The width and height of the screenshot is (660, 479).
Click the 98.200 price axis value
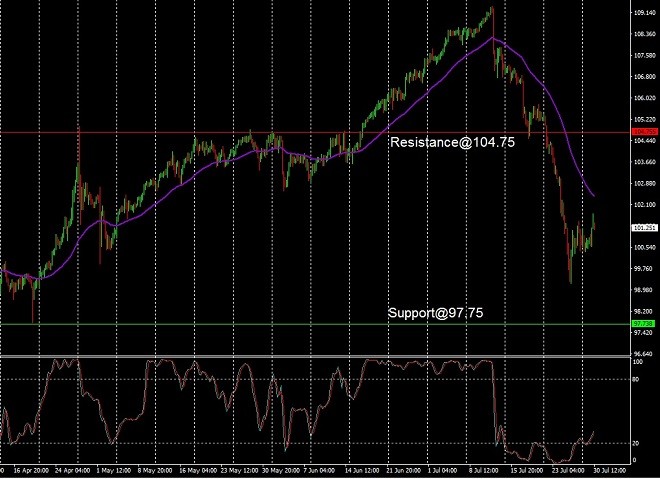pyautogui.click(x=644, y=311)
